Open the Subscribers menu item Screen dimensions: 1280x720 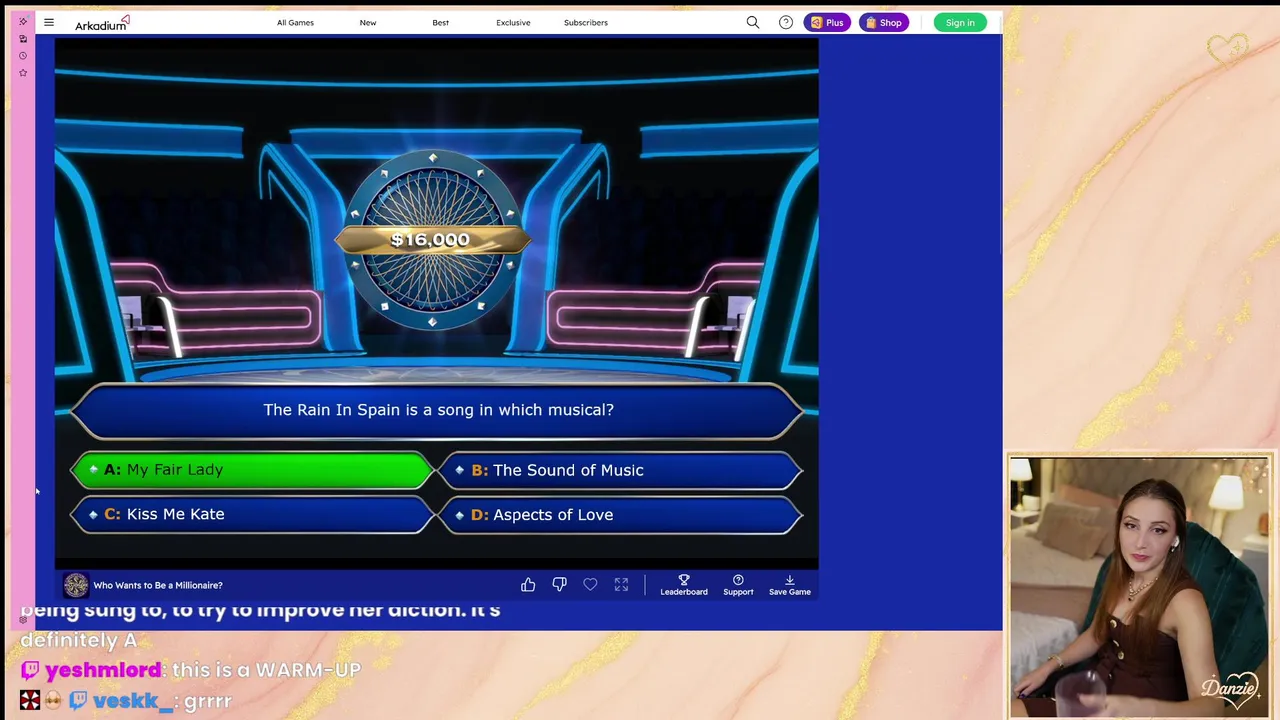[x=586, y=22]
